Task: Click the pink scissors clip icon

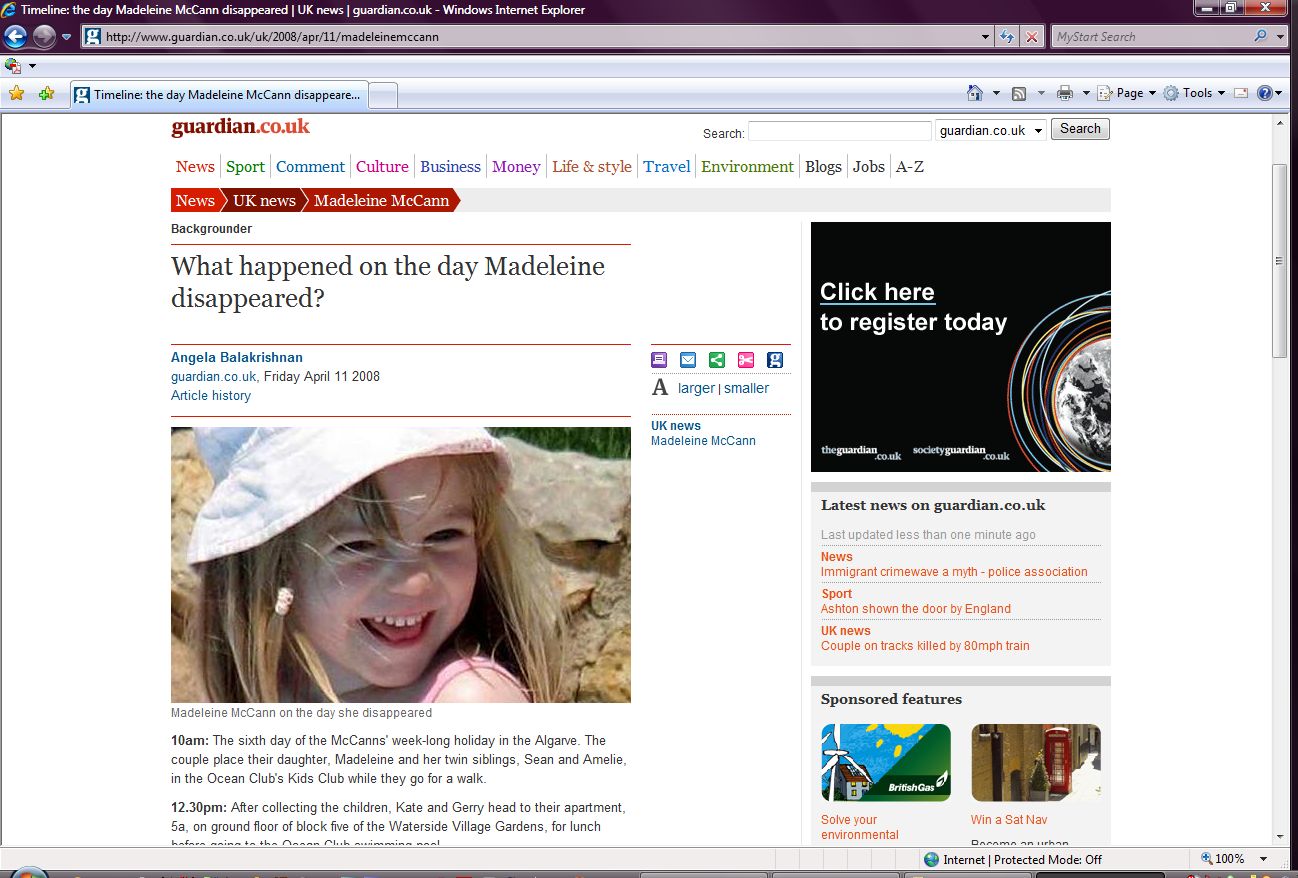Action: pos(746,360)
